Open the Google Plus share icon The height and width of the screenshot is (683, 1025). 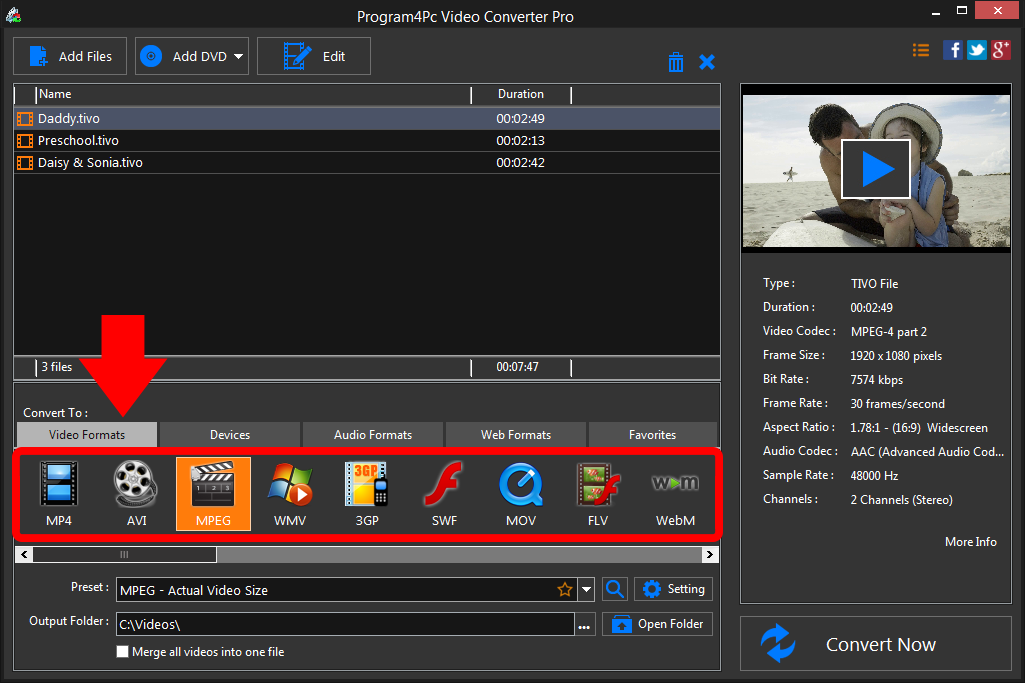[1001, 50]
